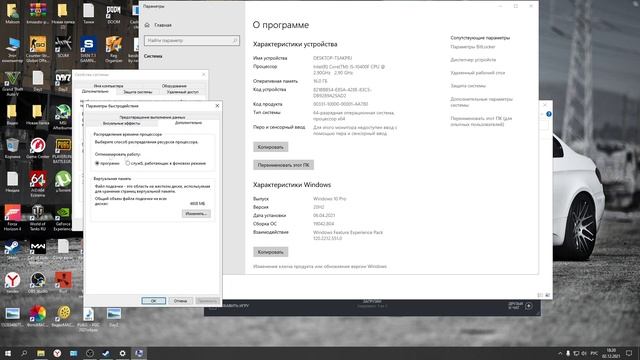The width and height of the screenshot is (640, 360).
Task: Launch Reg Organizer from the desktop
Action: (x=114, y=48)
